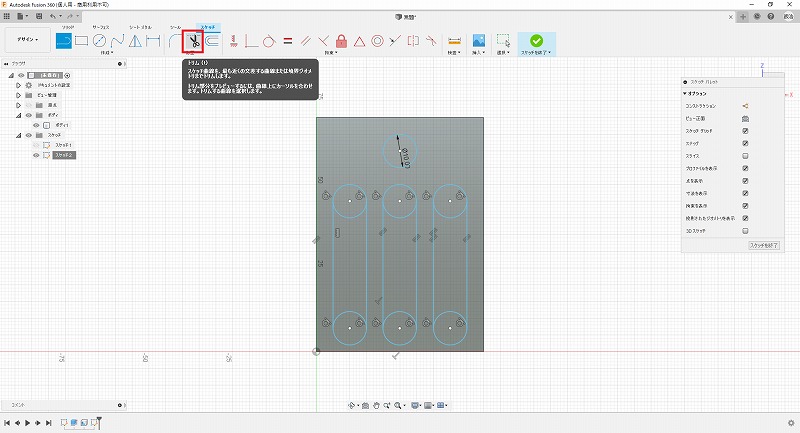Image resolution: width=800 pixels, height=433 pixels.
Task: Enable the Slice checkbox
Action: [745, 157]
